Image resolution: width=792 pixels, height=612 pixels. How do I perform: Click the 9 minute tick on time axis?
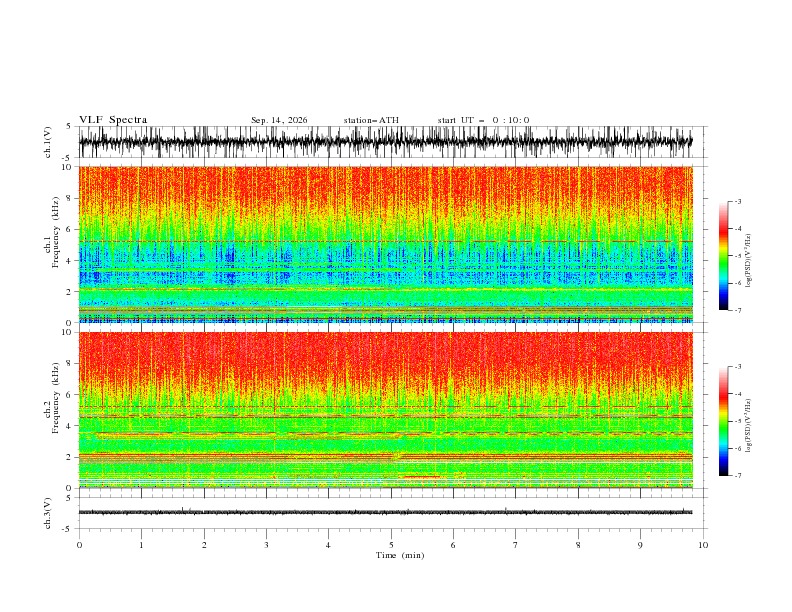(x=640, y=545)
